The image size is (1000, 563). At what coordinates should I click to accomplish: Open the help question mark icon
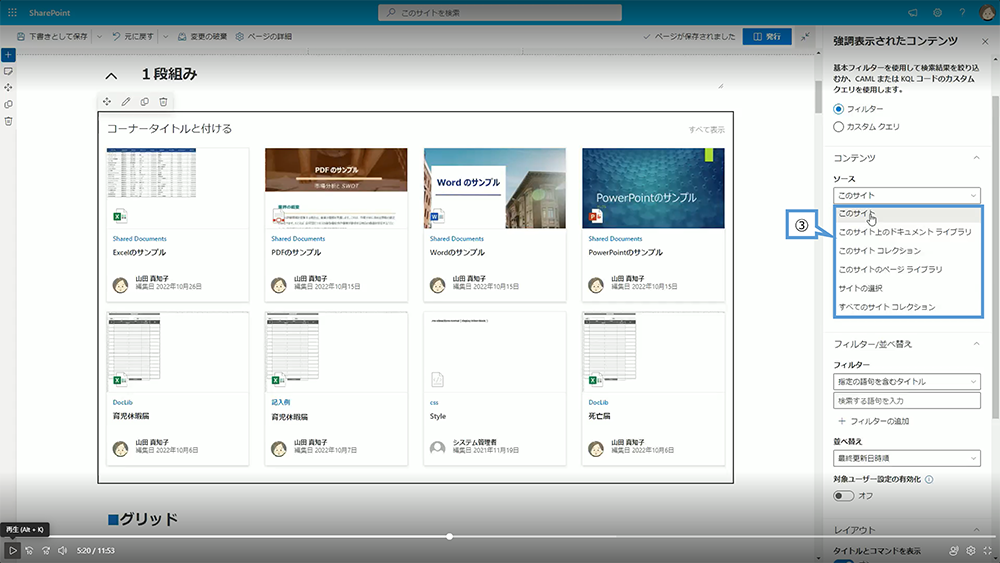(962, 12)
